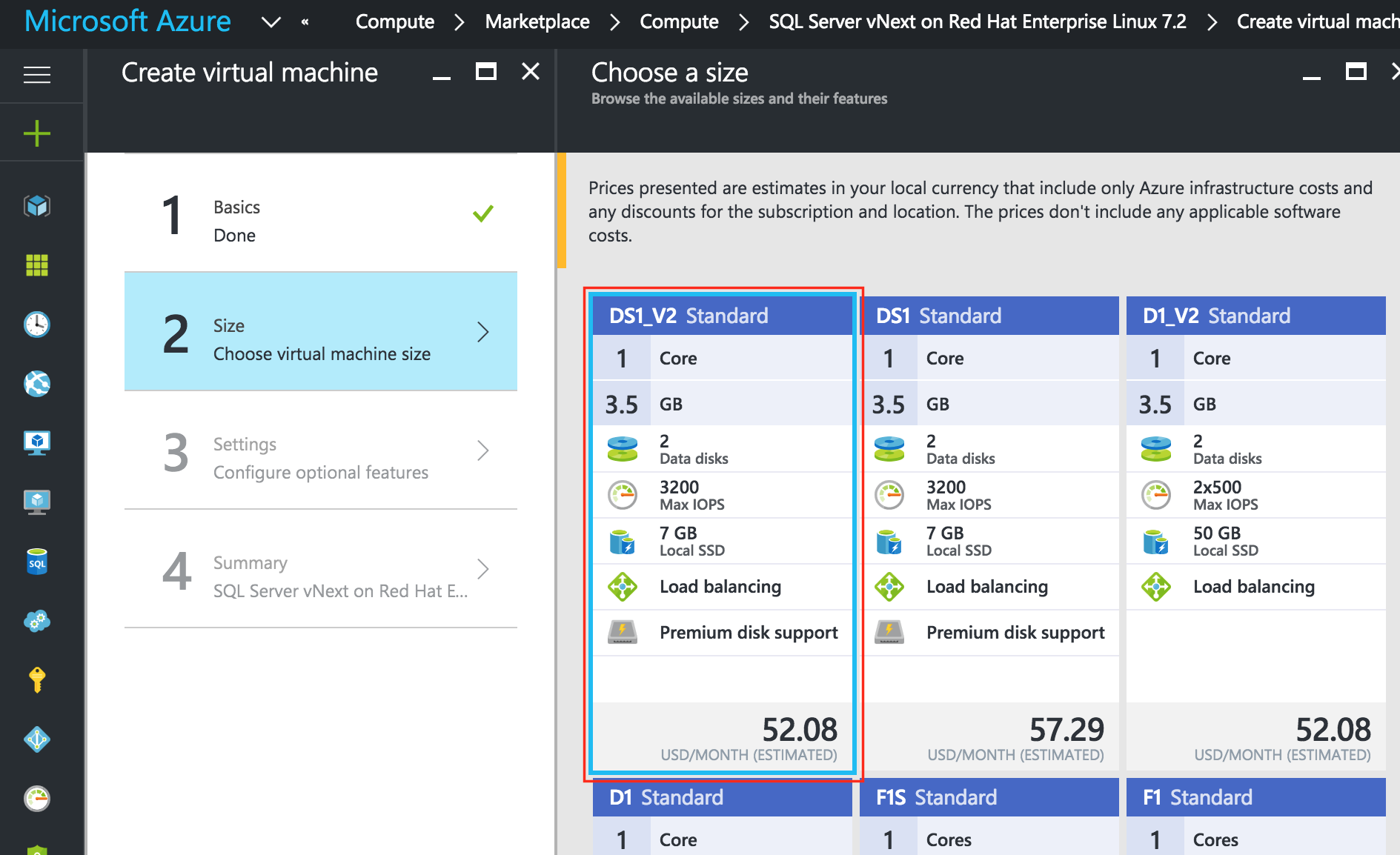1400x855 pixels.
Task: Select step 2 Size
Action: coord(321,331)
